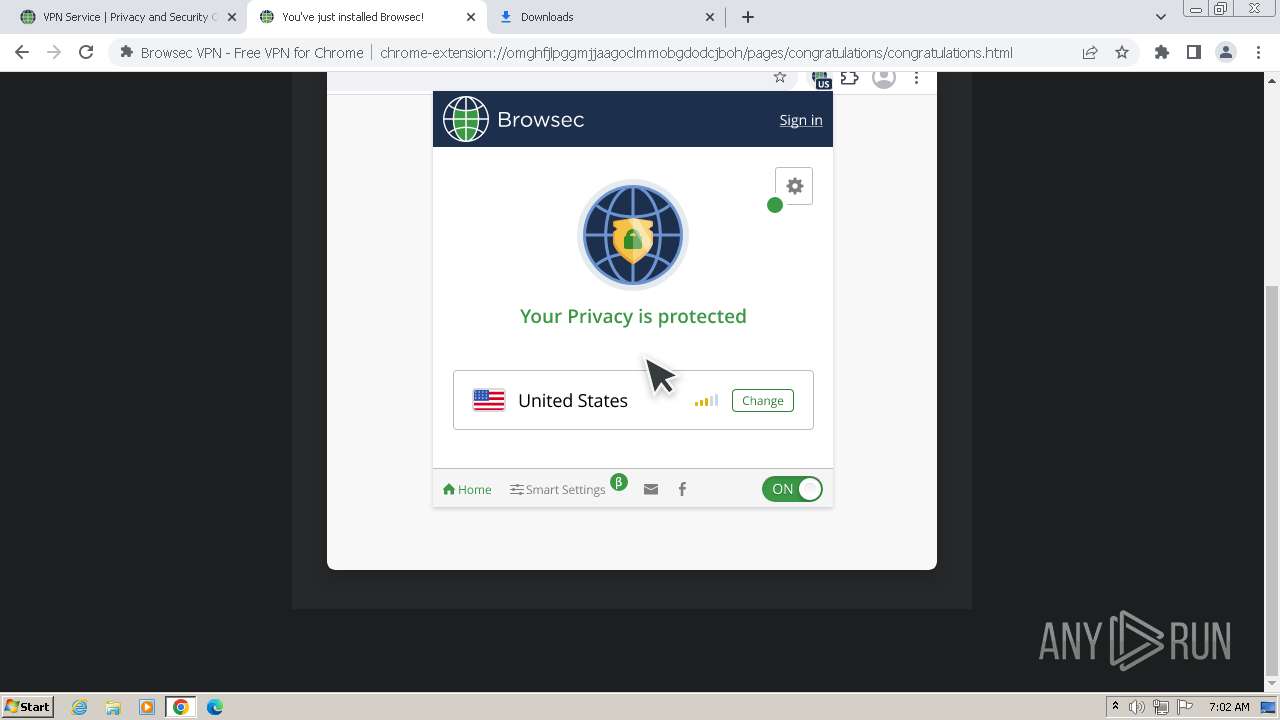Launch Internet Explorer from taskbar
Image resolution: width=1280 pixels, height=720 pixels.
[x=79, y=707]
